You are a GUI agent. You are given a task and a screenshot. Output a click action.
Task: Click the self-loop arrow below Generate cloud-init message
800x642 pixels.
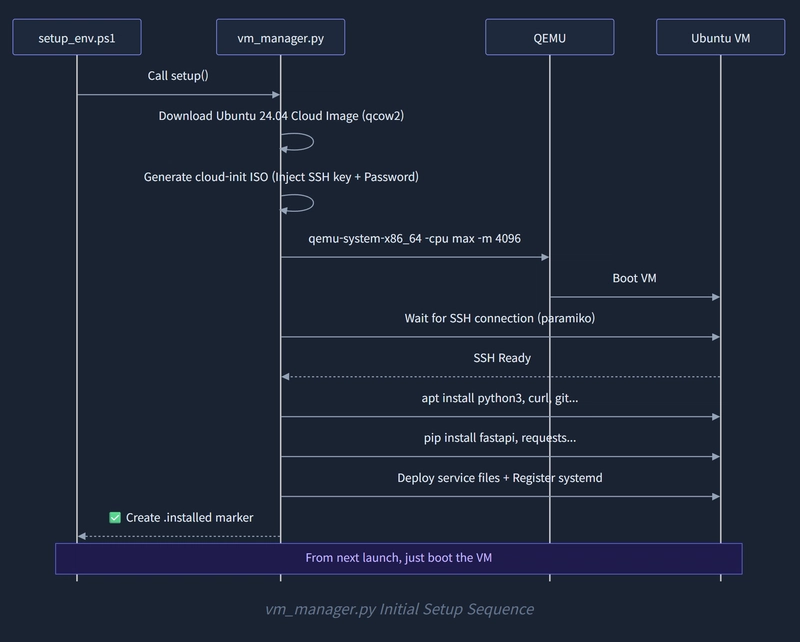pyautogui.click(x=300, y=203)
